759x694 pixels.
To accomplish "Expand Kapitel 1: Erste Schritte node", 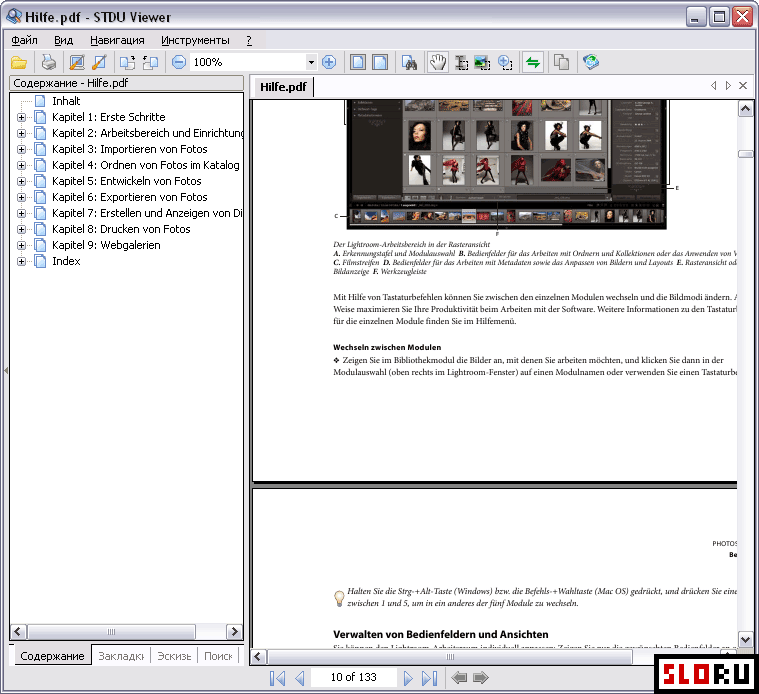I will pyautogui.click(x=21, y=117).
